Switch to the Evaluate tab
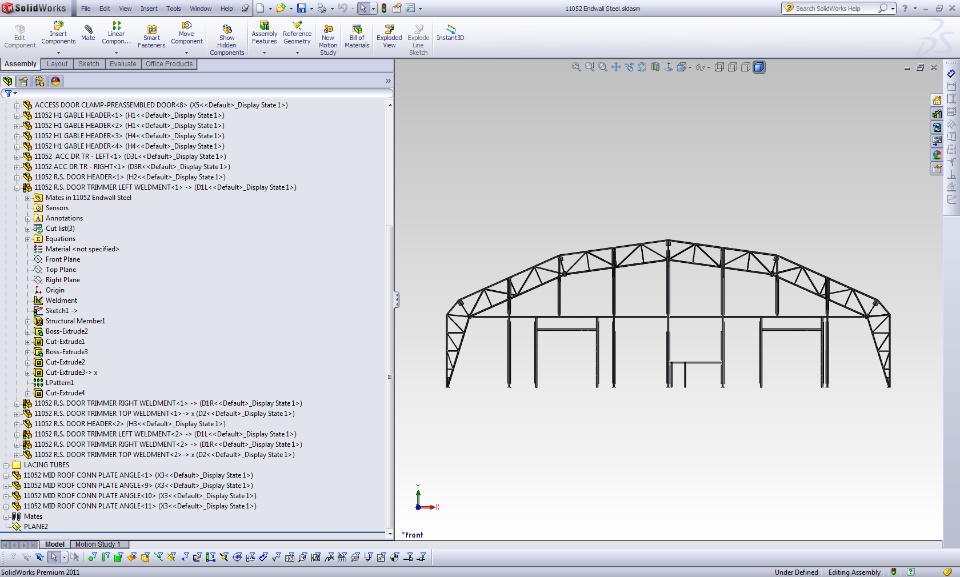This screenshot has width=960, height=577. pos(122,64)
